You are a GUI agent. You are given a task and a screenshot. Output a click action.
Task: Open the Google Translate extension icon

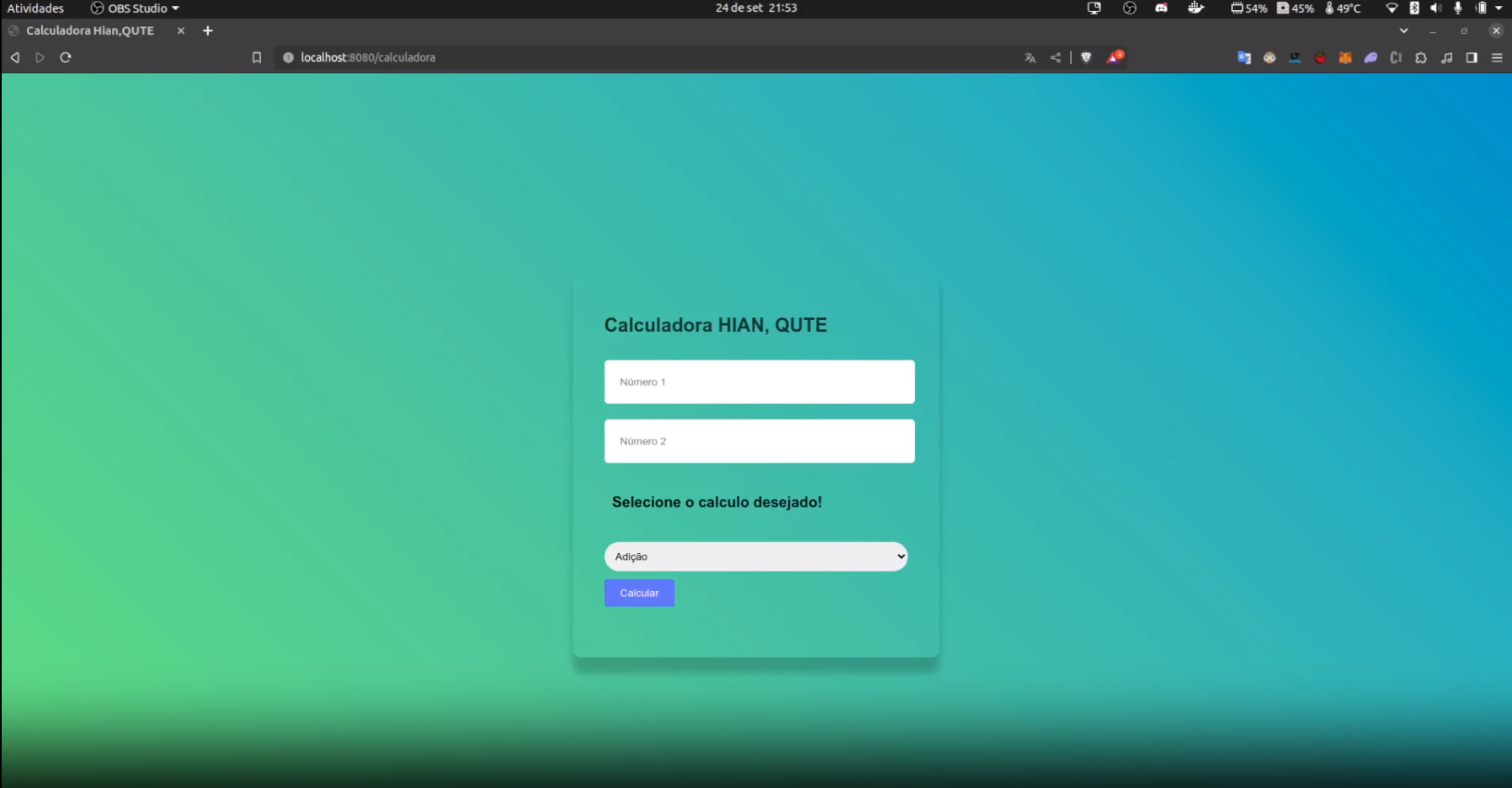point(1243,57)
